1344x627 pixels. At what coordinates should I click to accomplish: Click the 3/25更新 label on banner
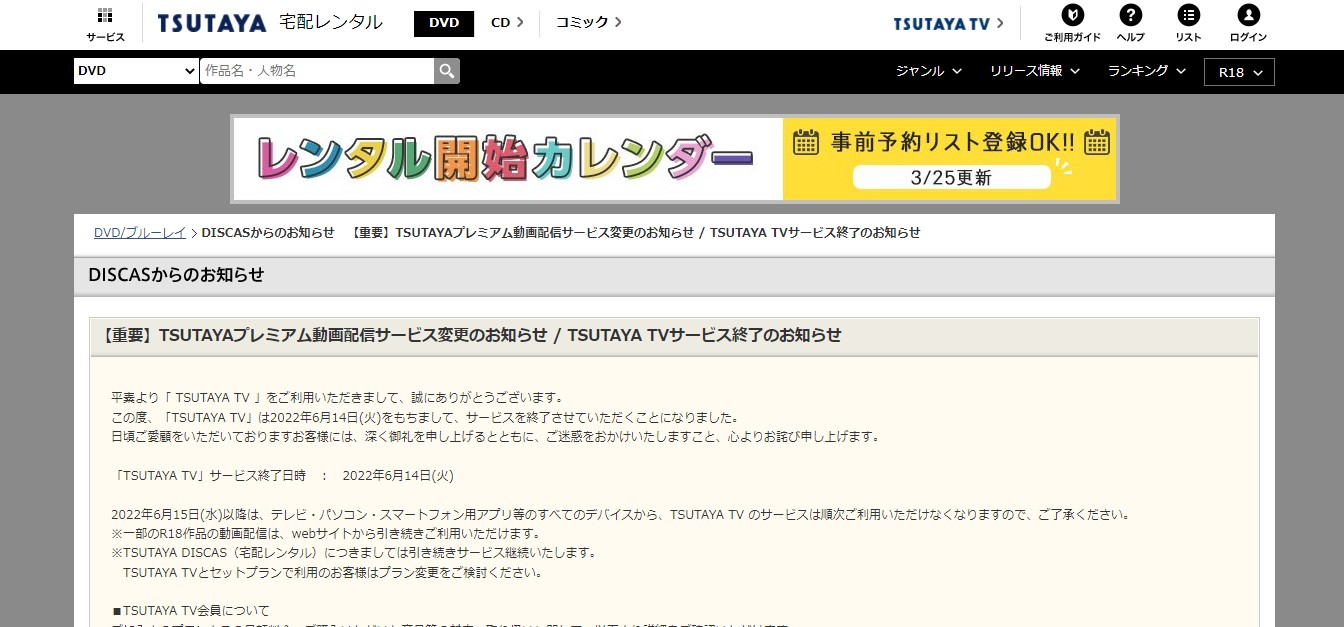click(952, 178)
